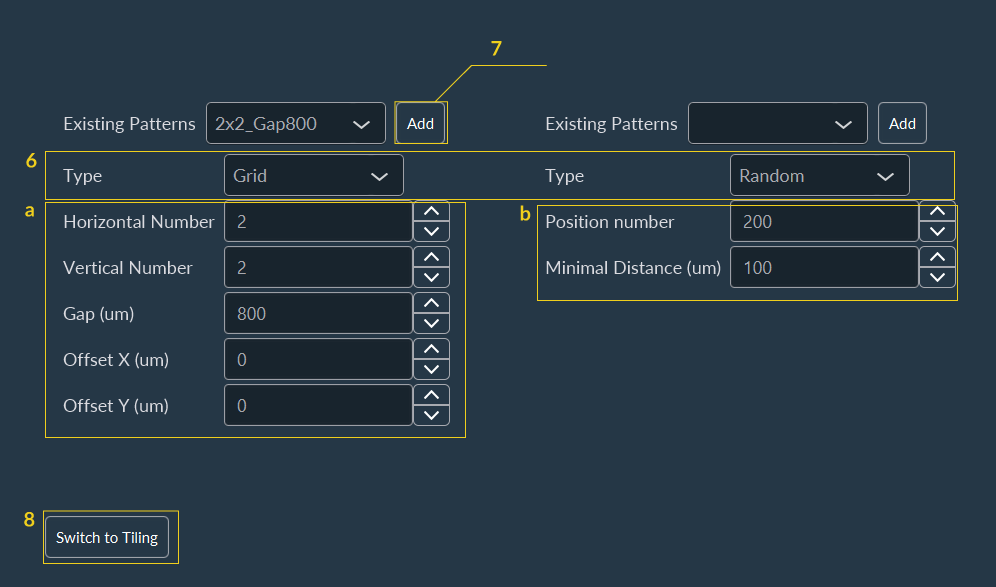
Task: Increase the Offset X value
Action: (x=431, y=350)
